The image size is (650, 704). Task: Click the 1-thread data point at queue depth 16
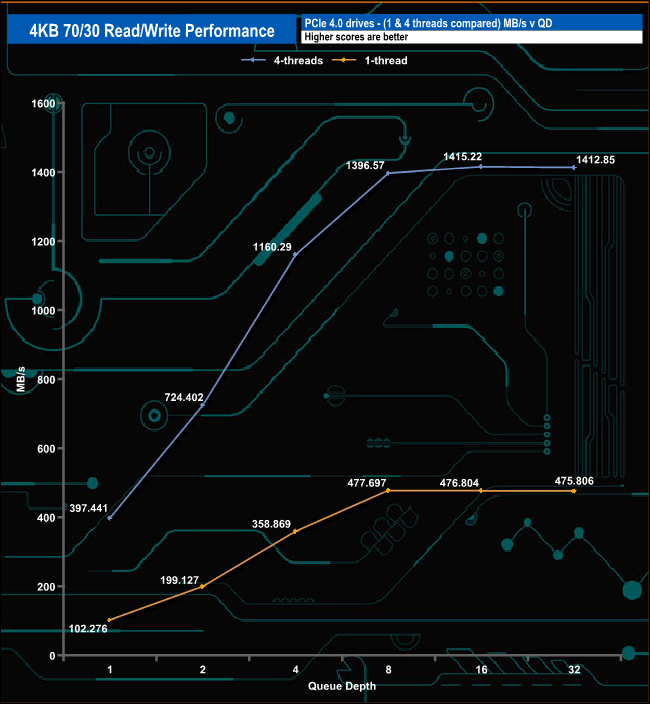(481, 491)
